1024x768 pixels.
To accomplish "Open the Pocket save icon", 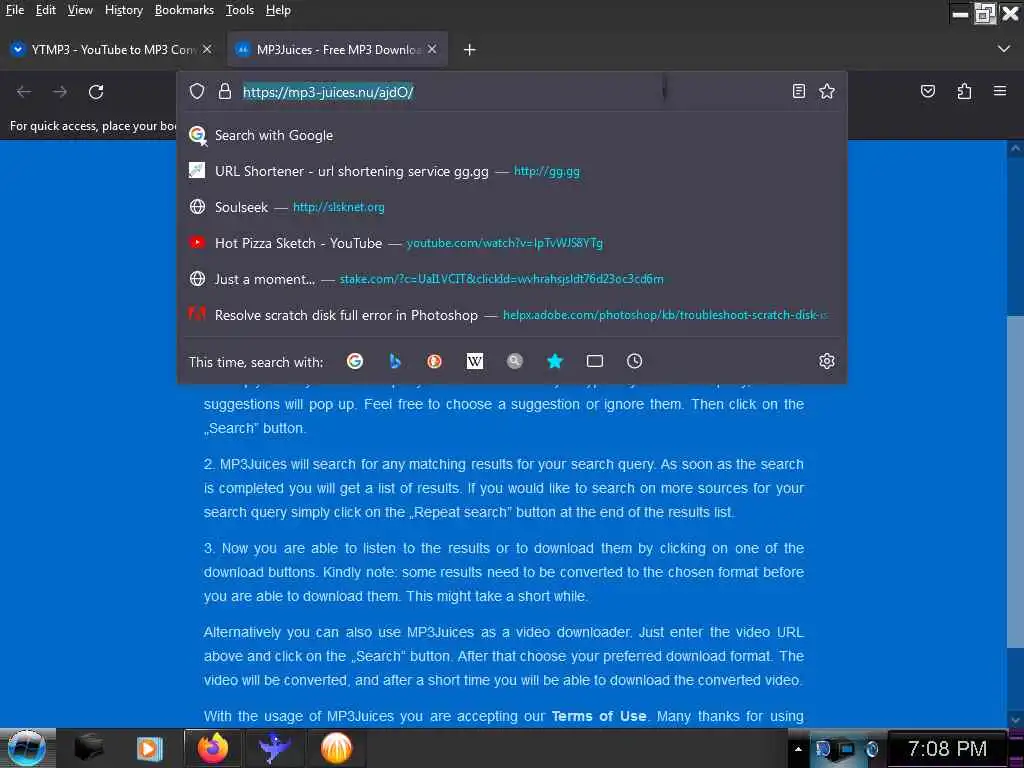I will pos(927,91).
